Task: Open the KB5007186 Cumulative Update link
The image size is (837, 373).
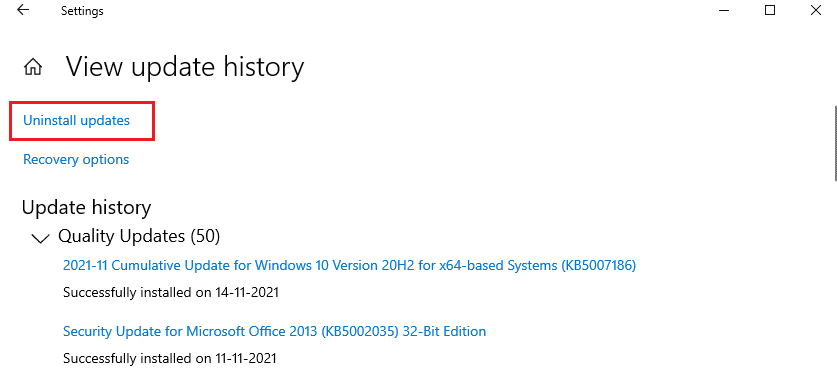Action: 349,265
